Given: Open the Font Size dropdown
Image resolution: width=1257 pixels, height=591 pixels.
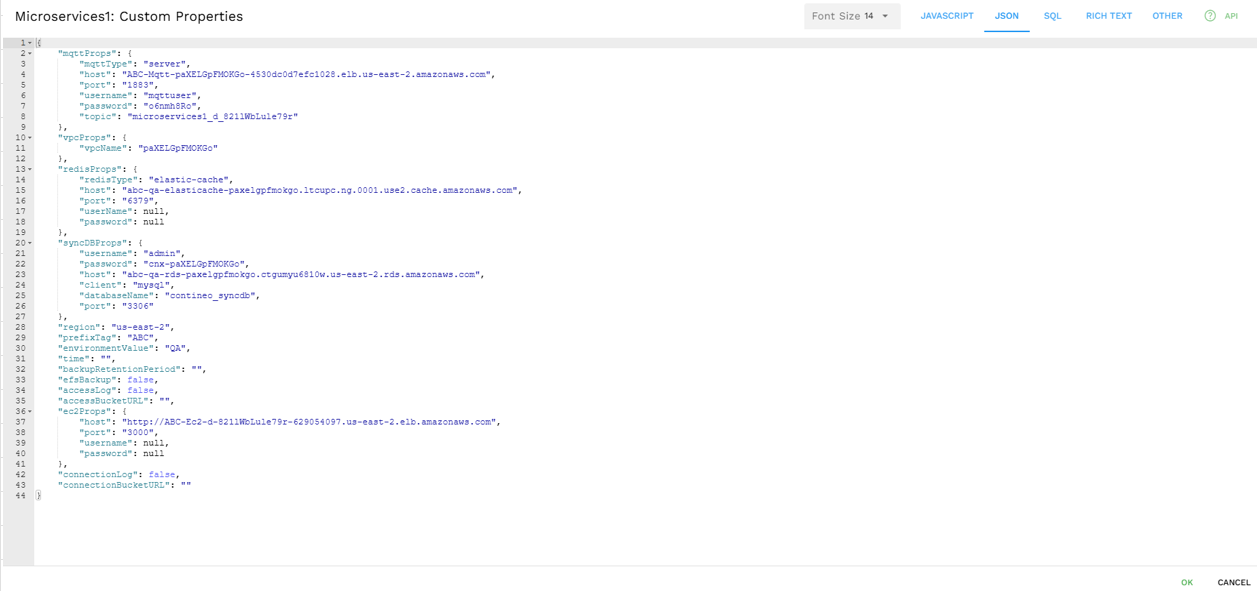Looking at the screenshot, I should point(852,16).
